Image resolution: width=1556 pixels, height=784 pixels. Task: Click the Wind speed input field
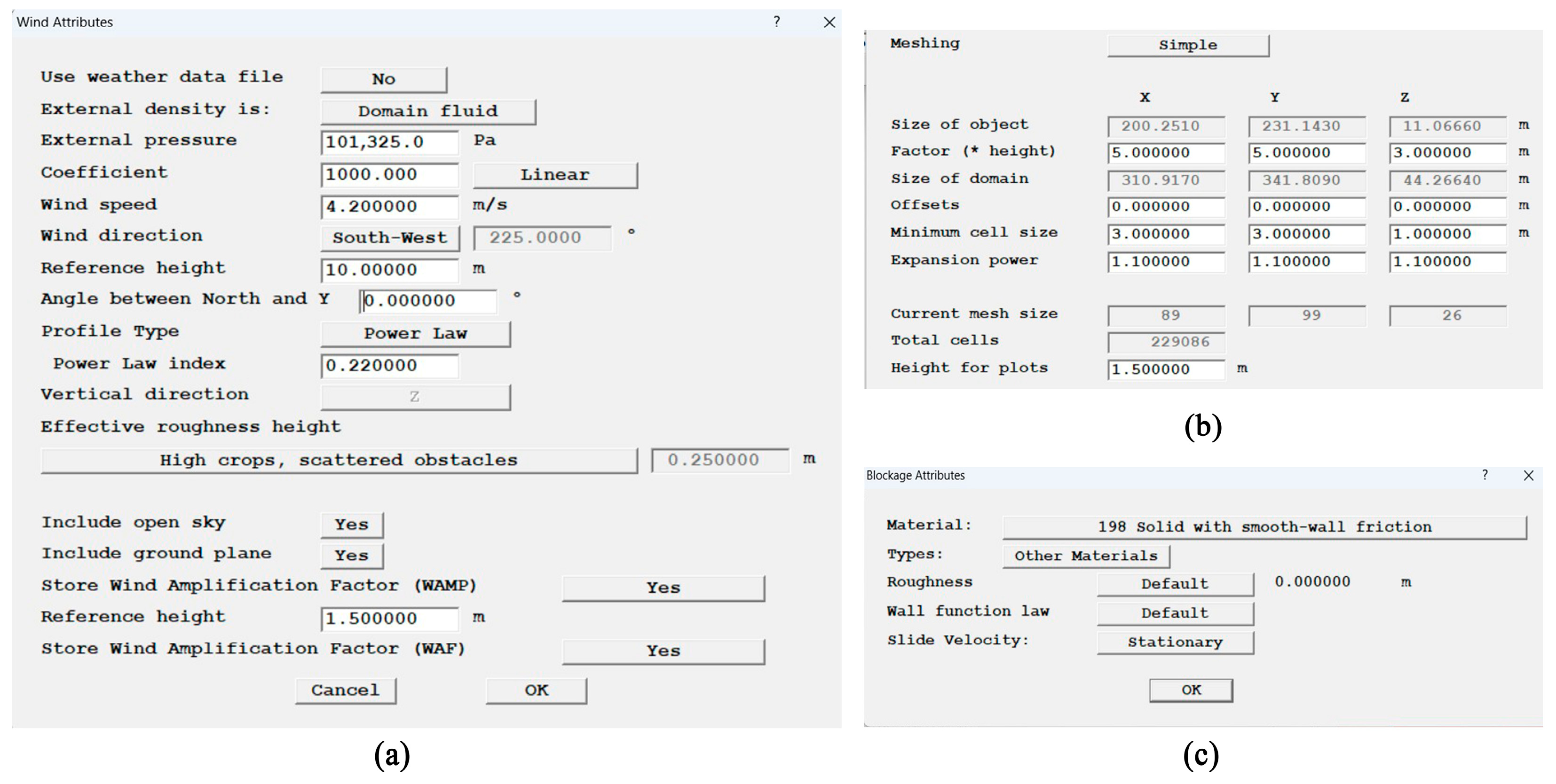[x=389, y=206]
